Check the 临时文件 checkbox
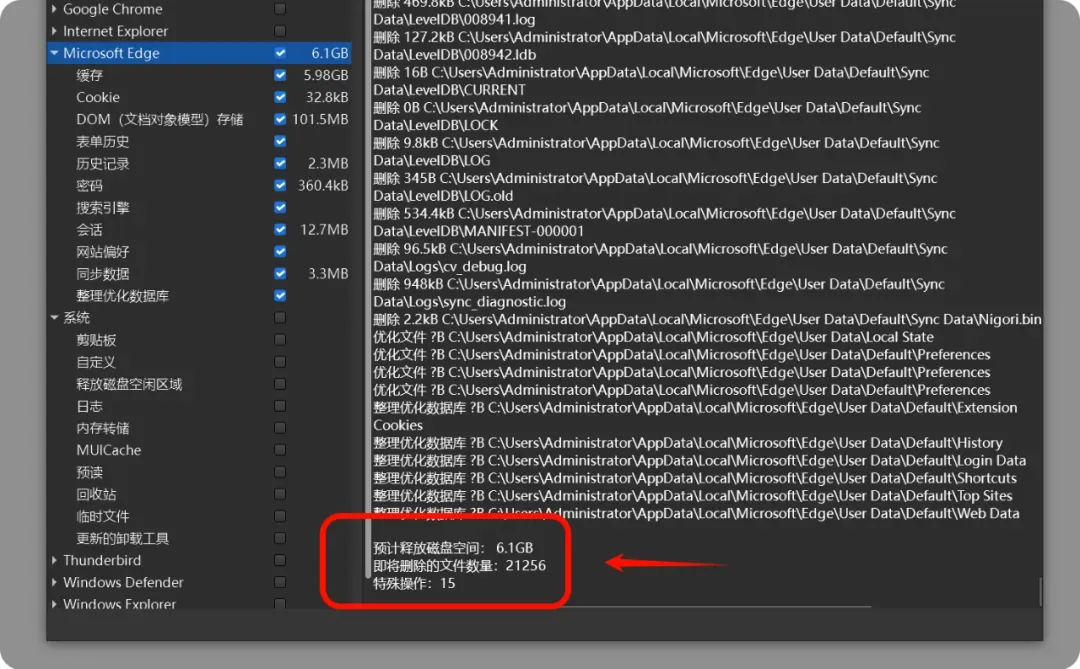Image resolution: width=1080 pixels, height=669 pixels. pos(280,516)
